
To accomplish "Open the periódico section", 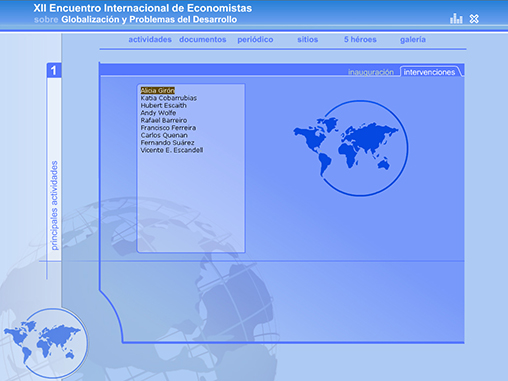I will (x=255, y=40).
